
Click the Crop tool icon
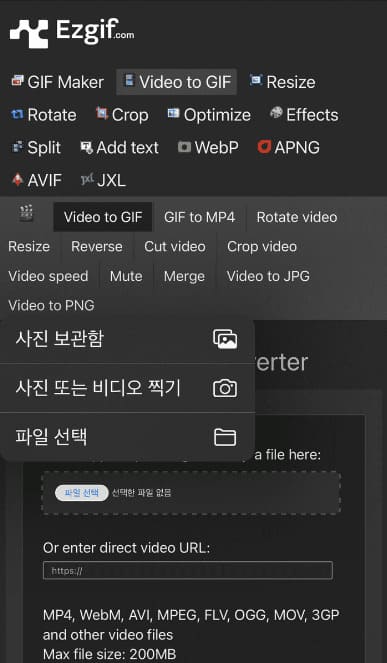coord(102,113)
